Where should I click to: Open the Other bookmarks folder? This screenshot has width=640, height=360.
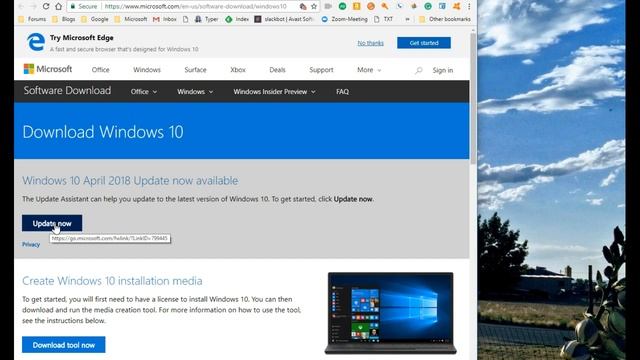[x=445, y=19]
